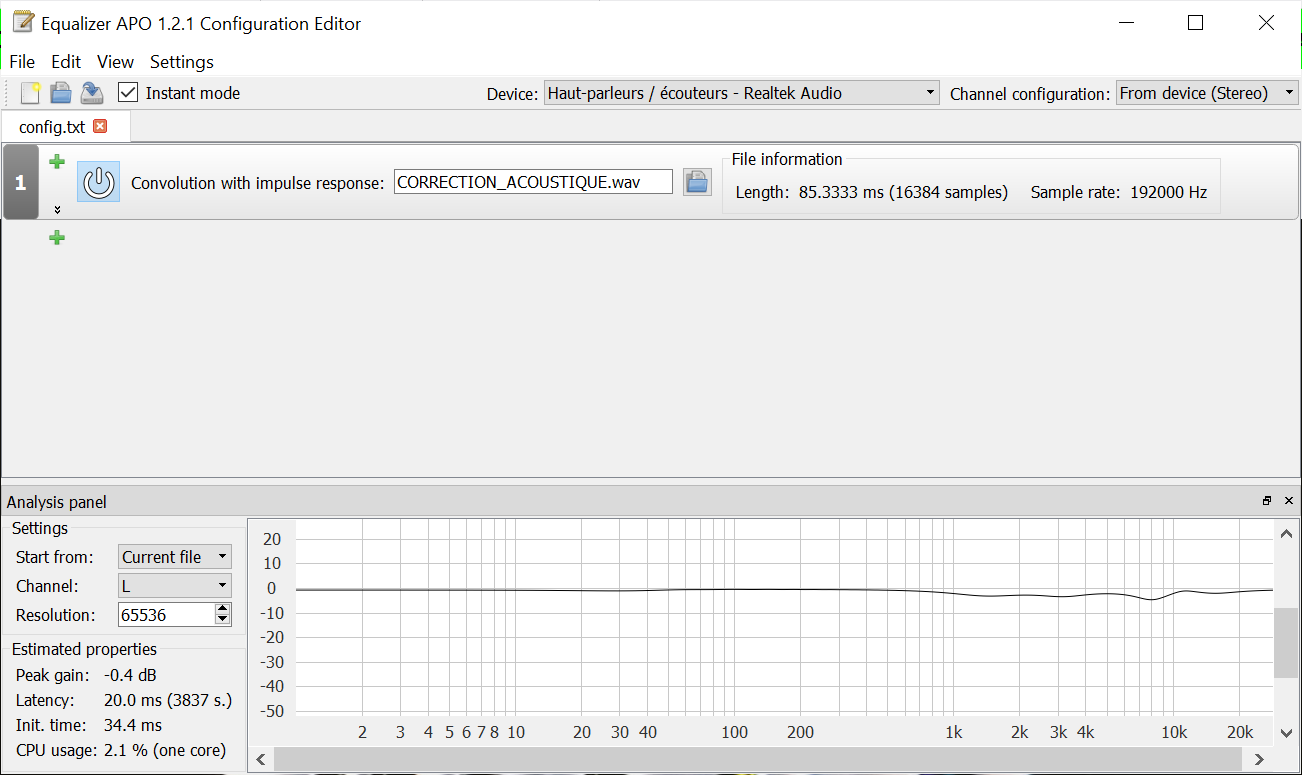This screenshot has height=775, width=1302.
Task: Close the Analysis panel
Action: coord(1288,501)
